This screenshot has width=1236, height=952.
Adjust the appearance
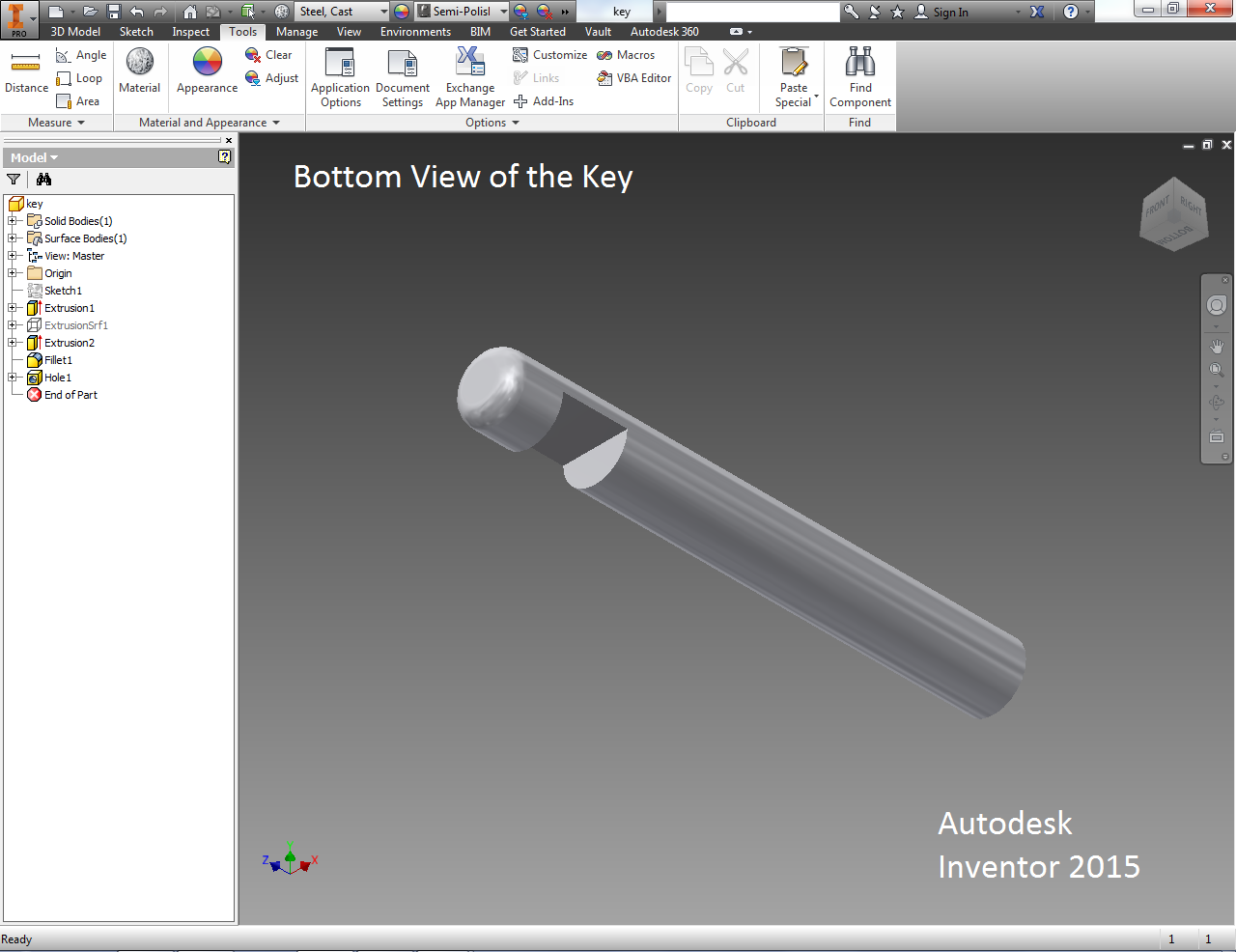click(271, 78)
